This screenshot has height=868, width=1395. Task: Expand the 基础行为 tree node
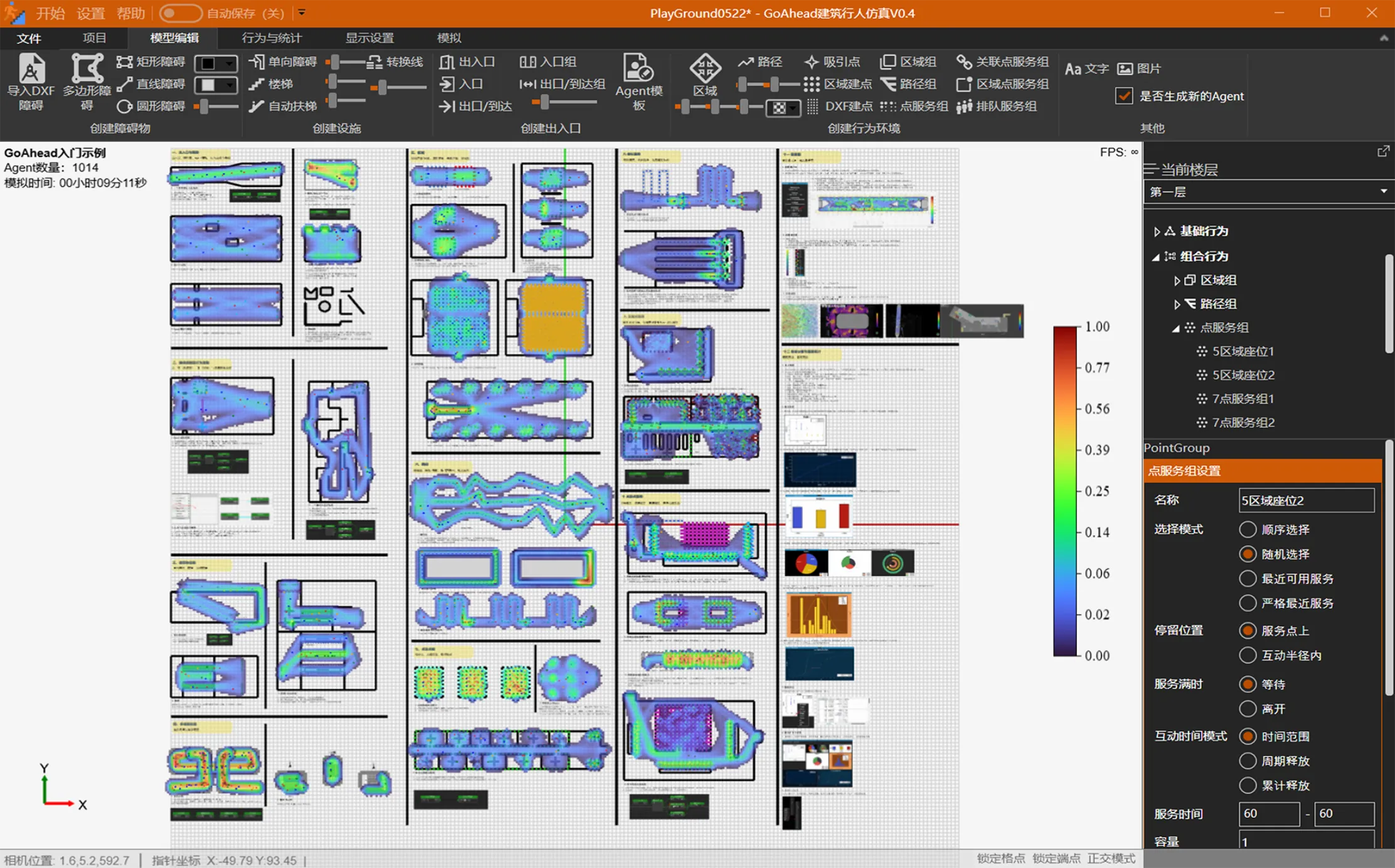coord(1157,231)
